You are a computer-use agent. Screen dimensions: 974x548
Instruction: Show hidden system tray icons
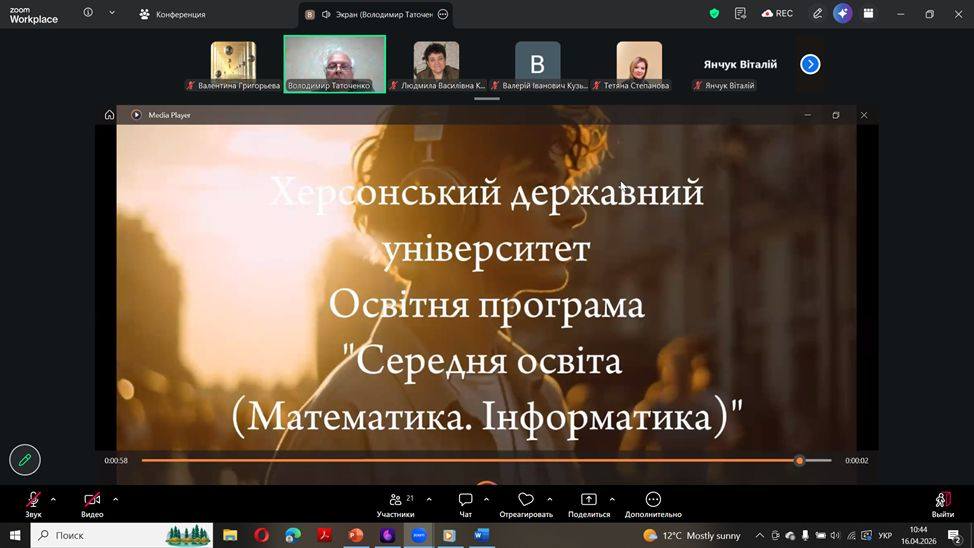[760, 535]
